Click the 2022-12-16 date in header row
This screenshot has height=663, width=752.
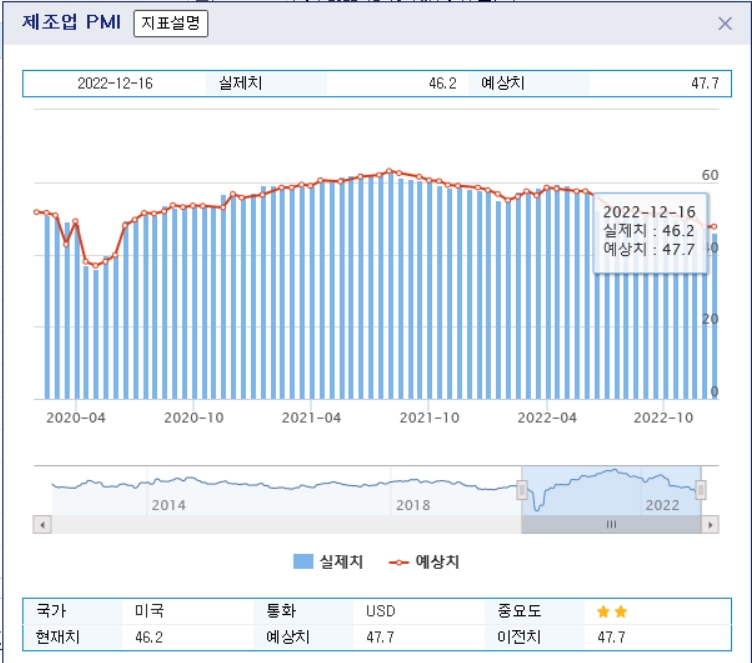(x=115, y=83)
